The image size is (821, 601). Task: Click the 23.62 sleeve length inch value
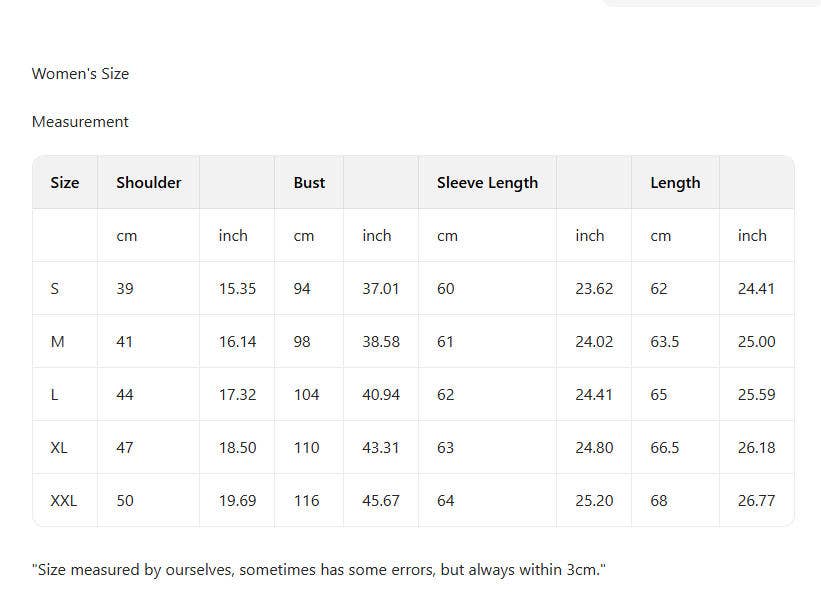pyautogui.click(x=594, y=289)
